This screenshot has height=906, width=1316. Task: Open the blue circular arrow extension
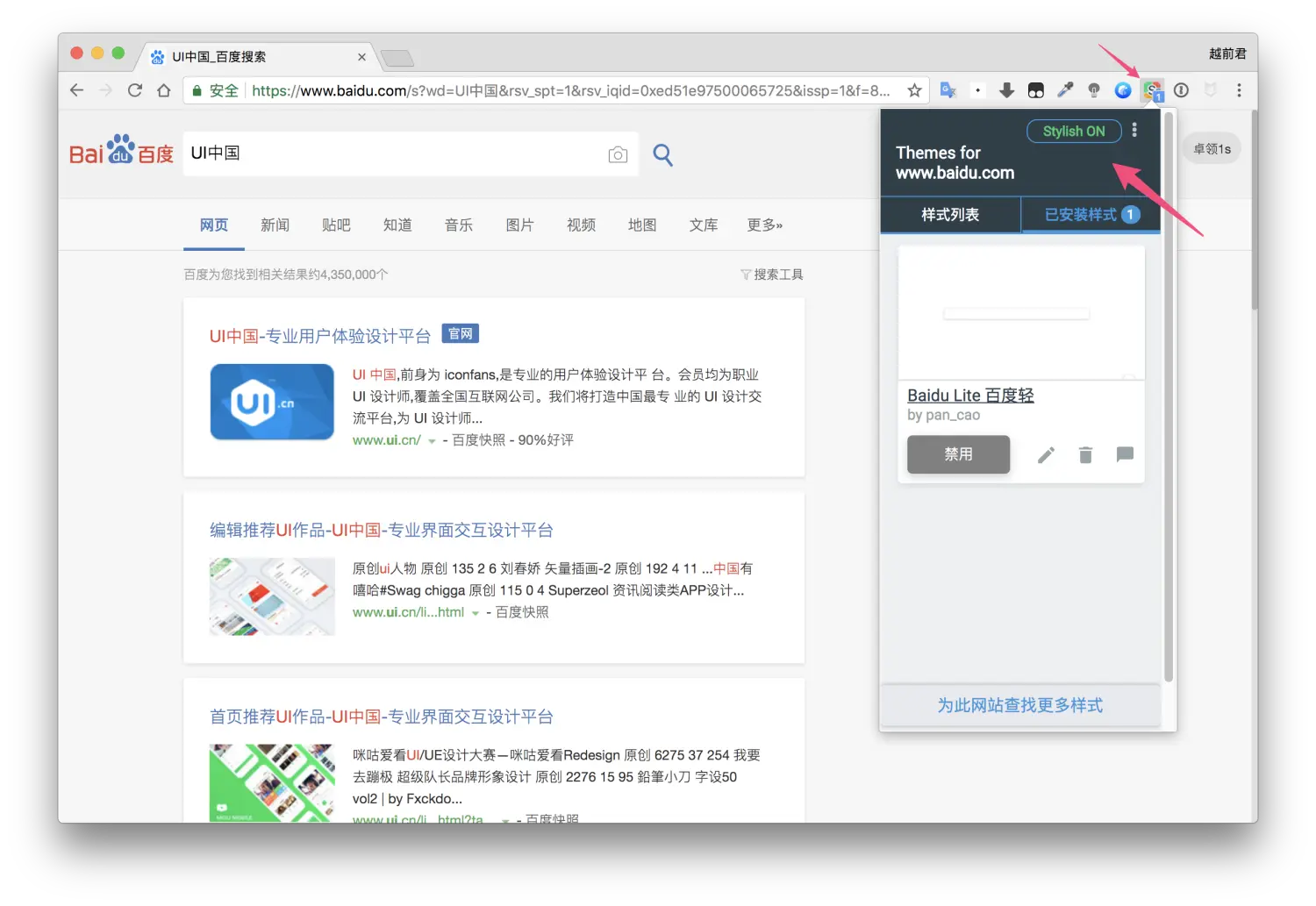(1122, 89)
